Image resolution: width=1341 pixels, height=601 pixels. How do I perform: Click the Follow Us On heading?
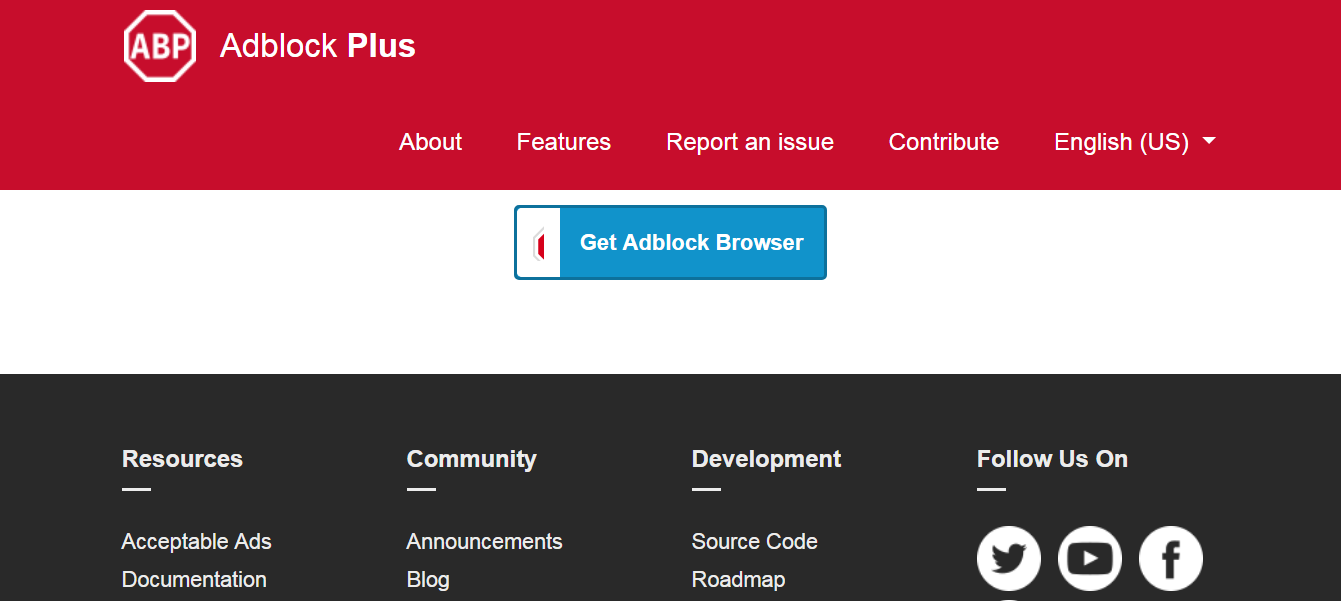1052,459
